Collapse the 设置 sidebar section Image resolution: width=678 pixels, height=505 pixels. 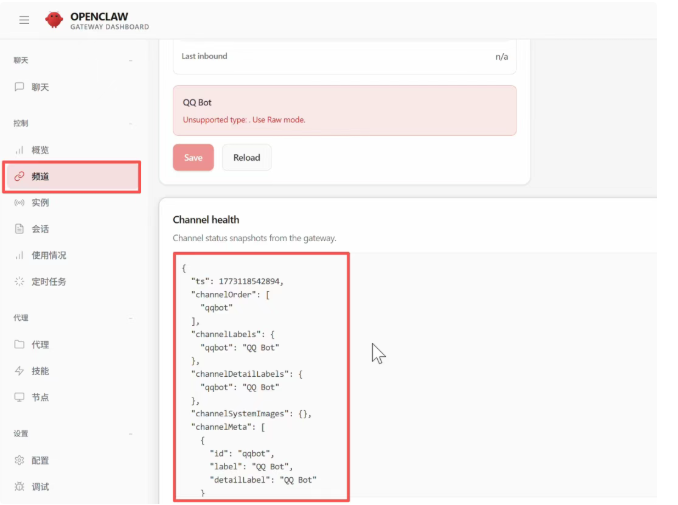(x=131, y=434)
